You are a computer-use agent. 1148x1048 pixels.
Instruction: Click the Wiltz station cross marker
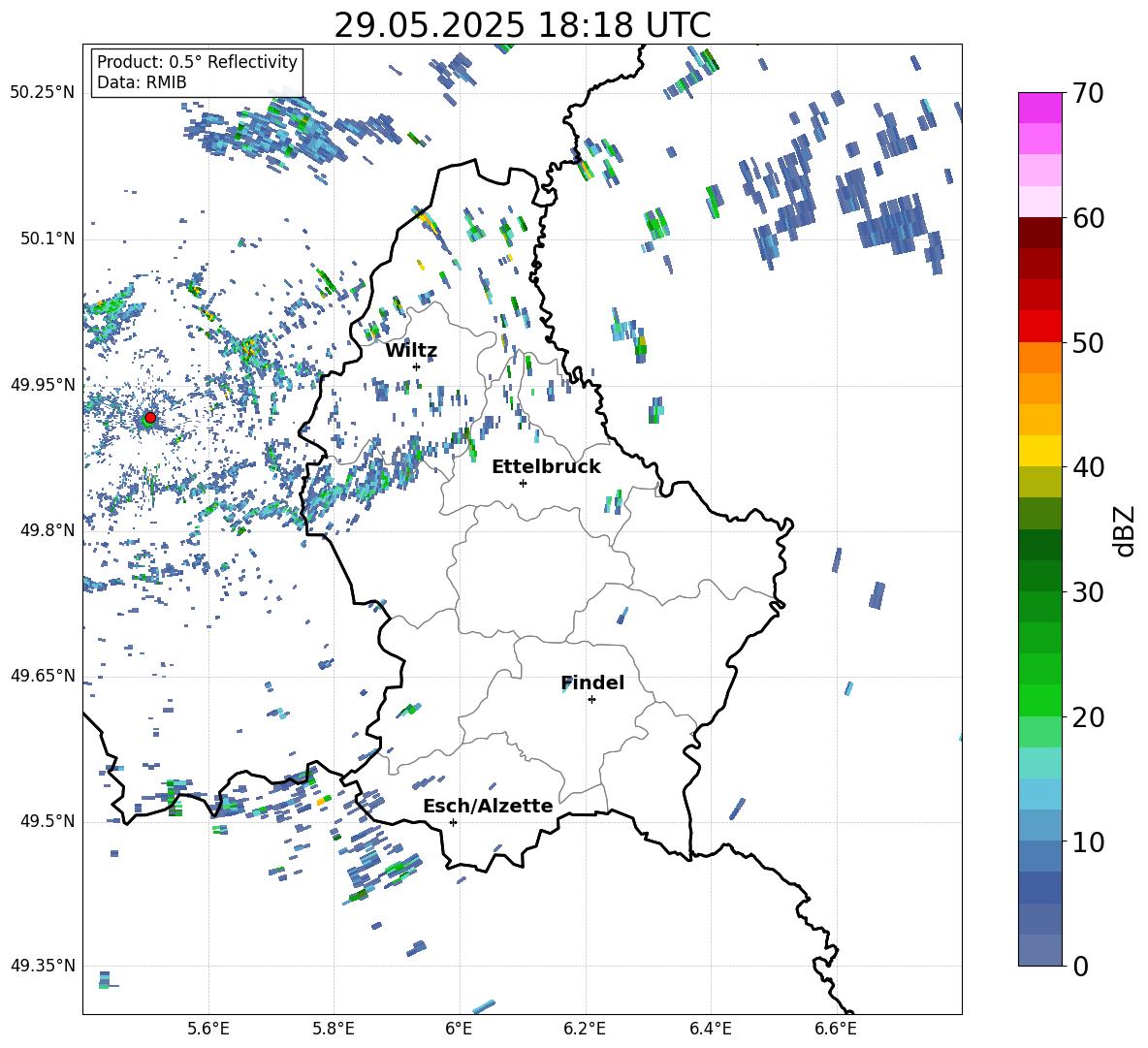[x=416, y=366]
